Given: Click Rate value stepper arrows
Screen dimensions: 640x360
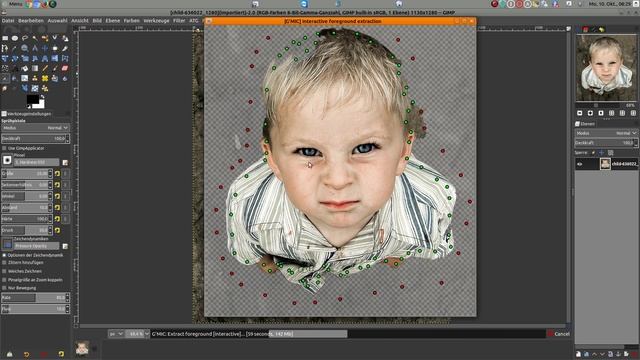Looking at the screenshot, I should (67, 298).
